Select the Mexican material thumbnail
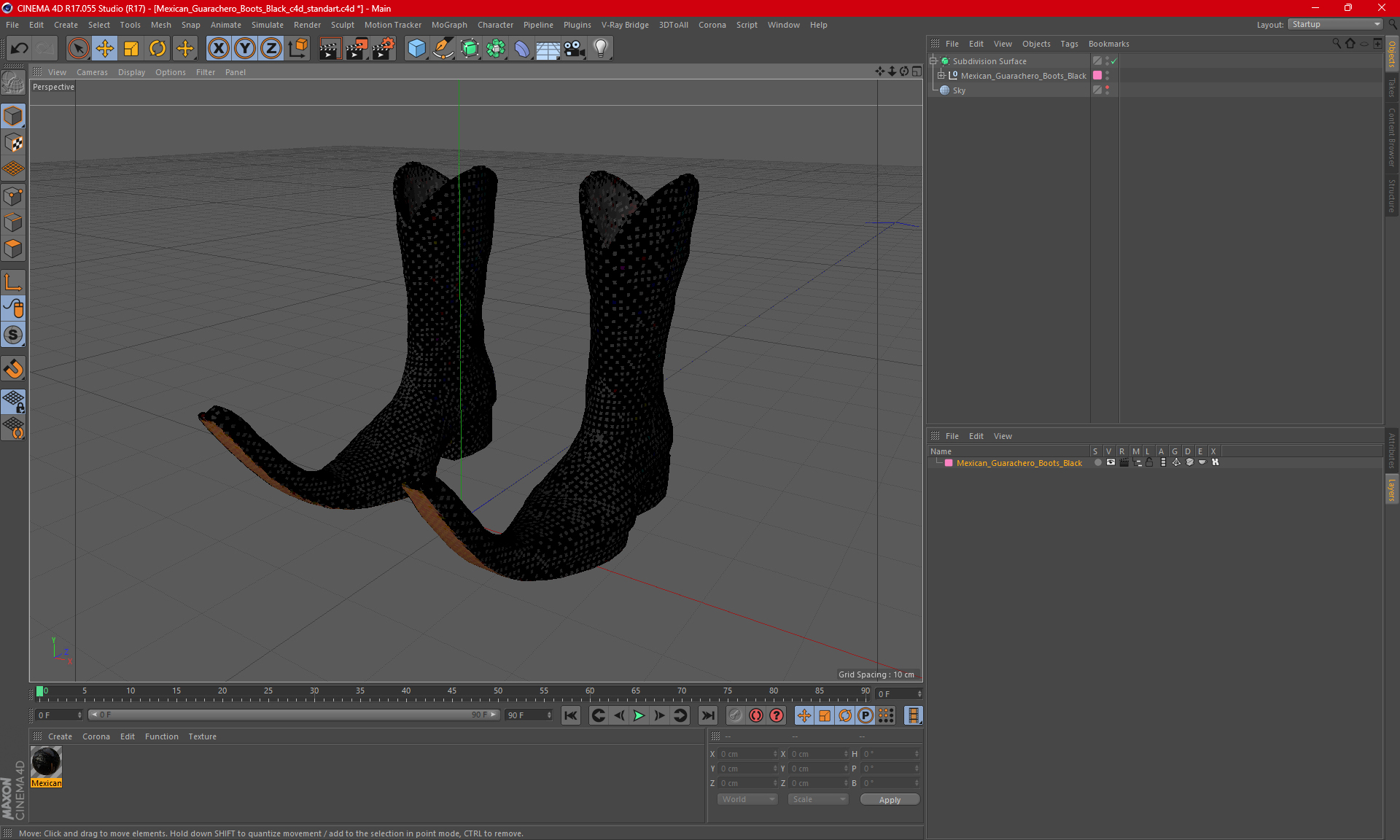This screenshot has width=1400, height=840. click(46, 763)
